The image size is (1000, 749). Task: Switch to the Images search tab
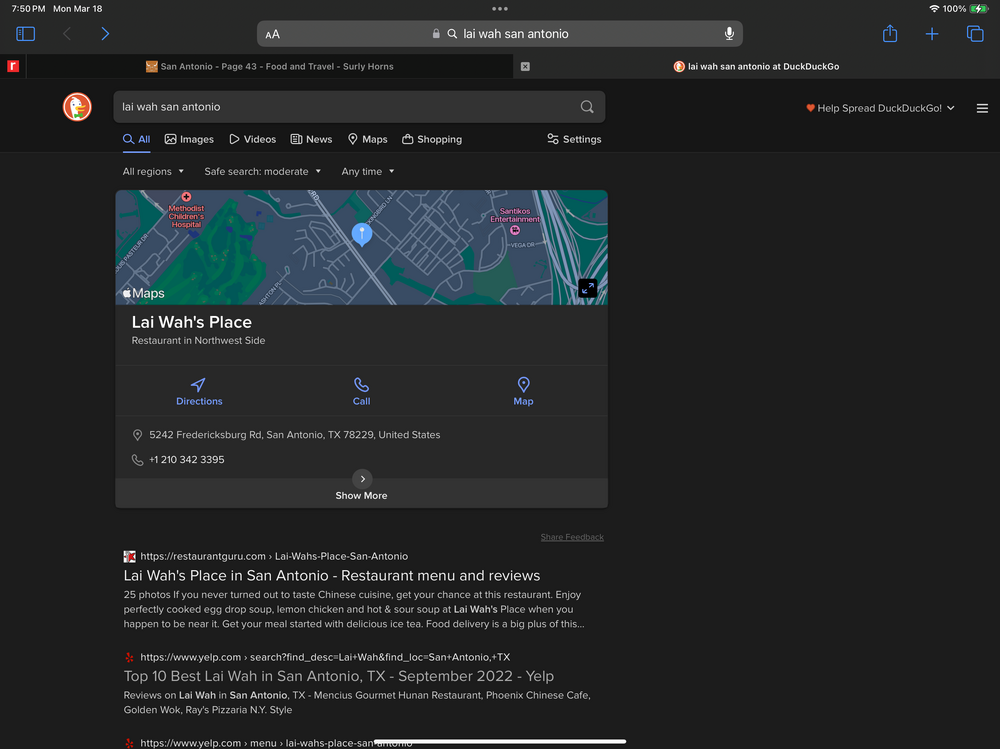tap(189, 140)
